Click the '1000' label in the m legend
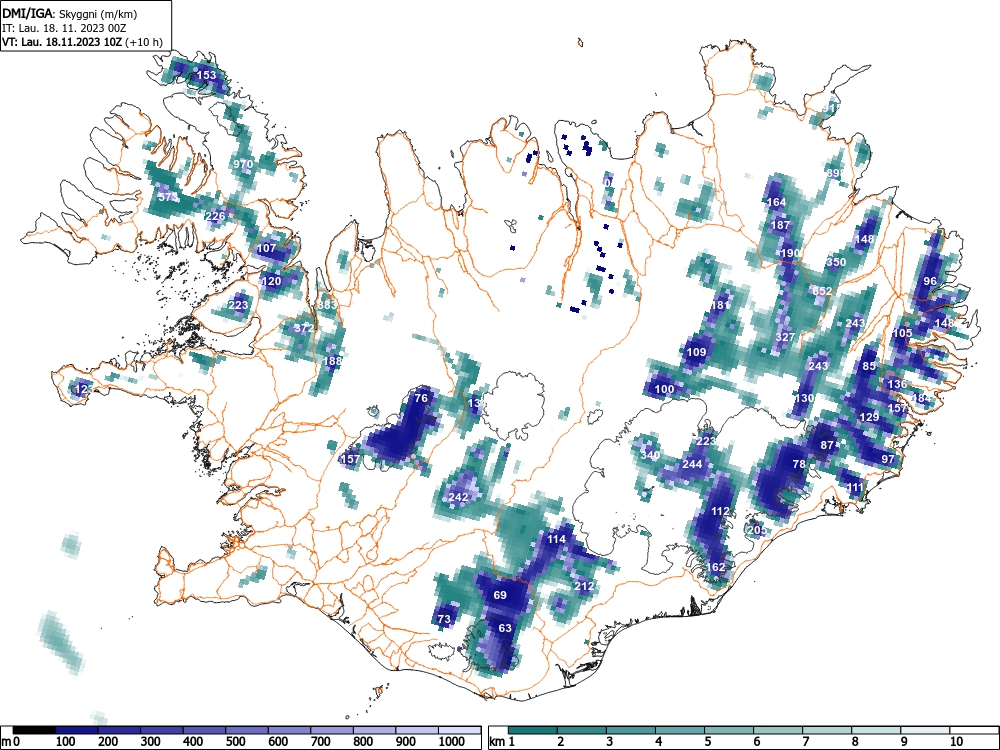1000x750 pixels. coord(452,742)
